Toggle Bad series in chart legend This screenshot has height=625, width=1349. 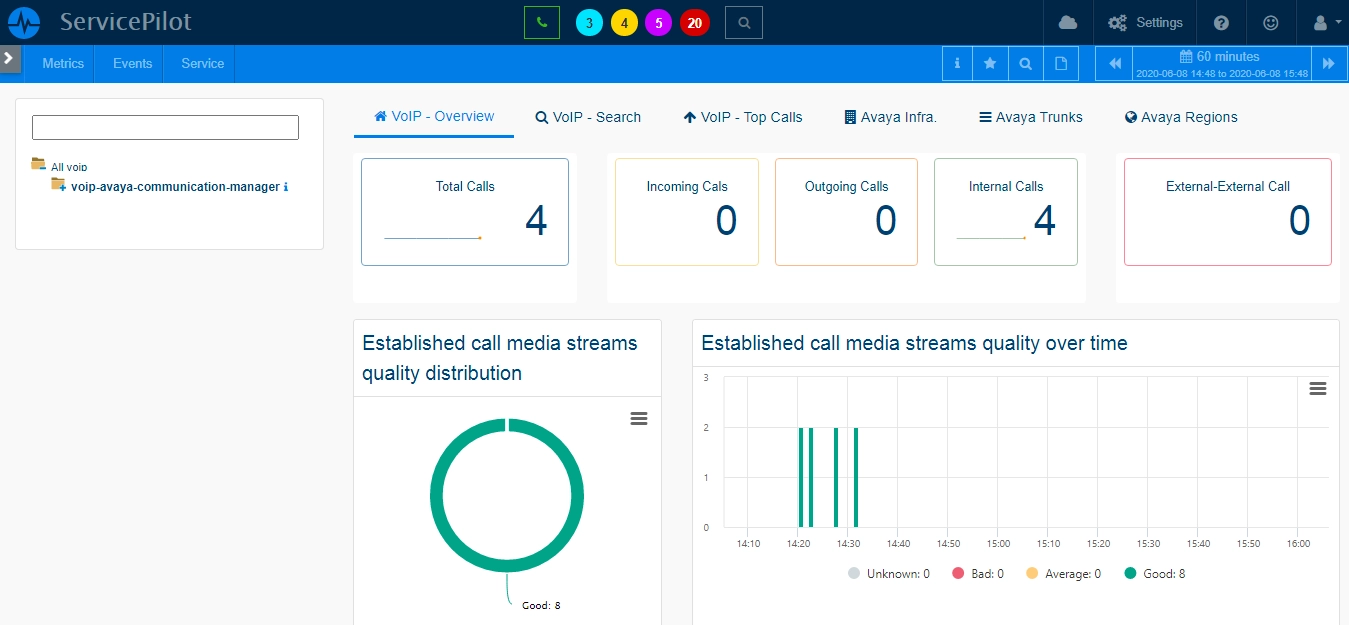[x=978, y=574]
